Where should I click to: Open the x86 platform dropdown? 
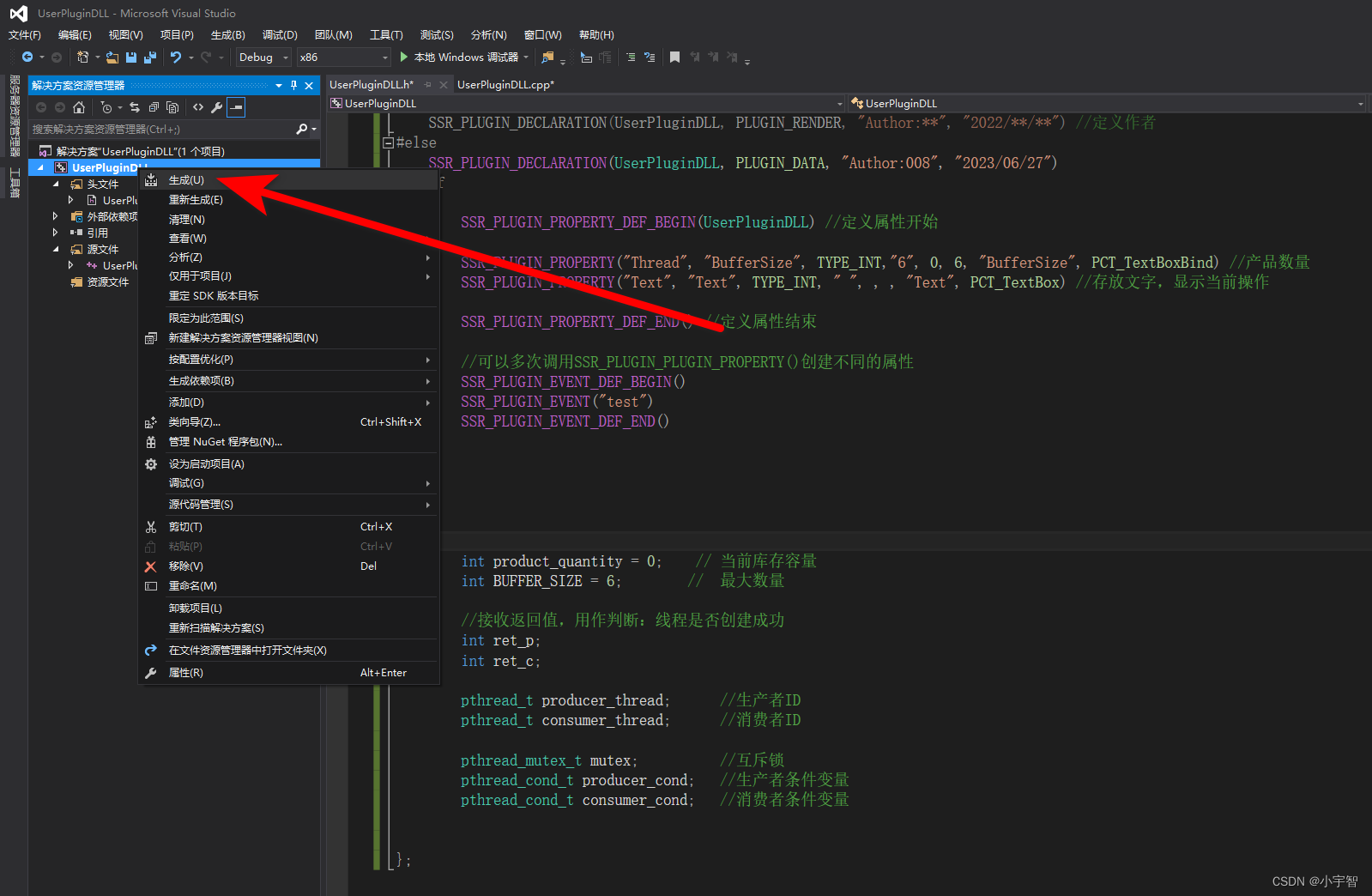[x=344, y=58]
